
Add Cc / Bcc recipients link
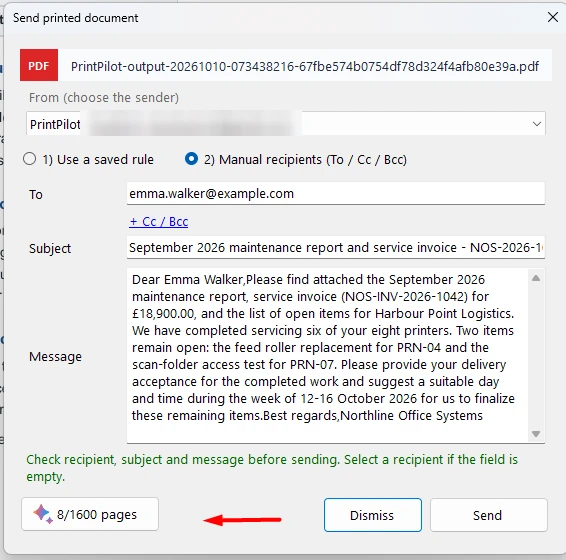click(x=158, y=221)
